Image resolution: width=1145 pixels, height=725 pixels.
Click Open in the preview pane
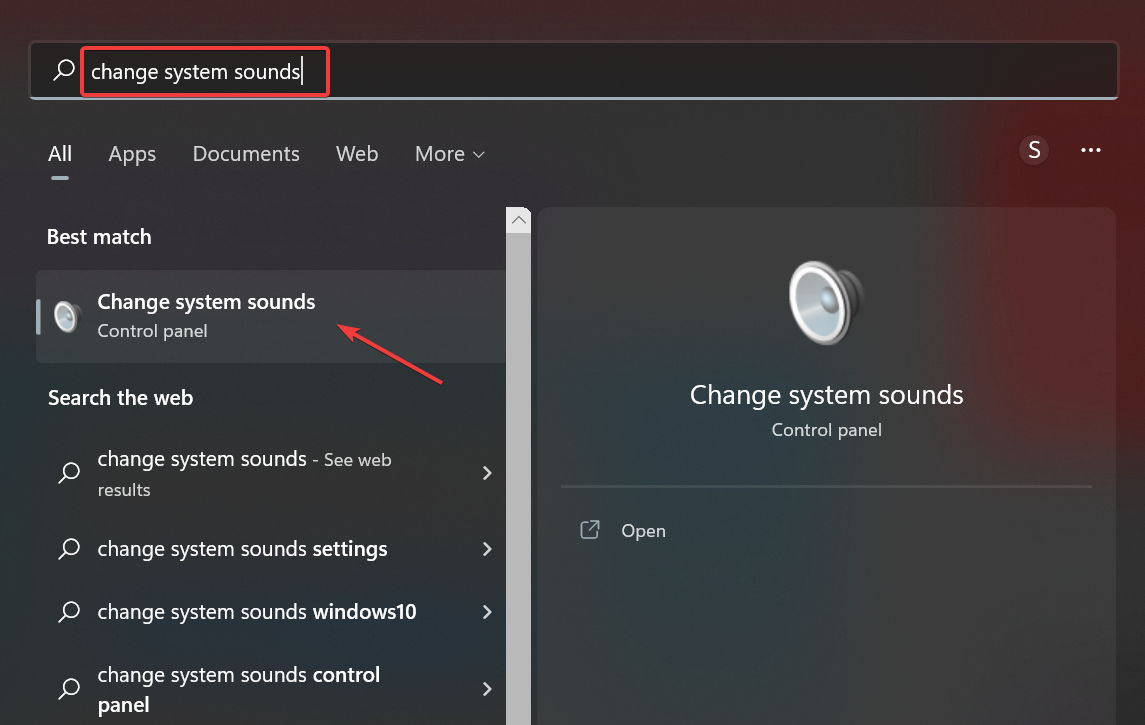click(x=643, y=531)
